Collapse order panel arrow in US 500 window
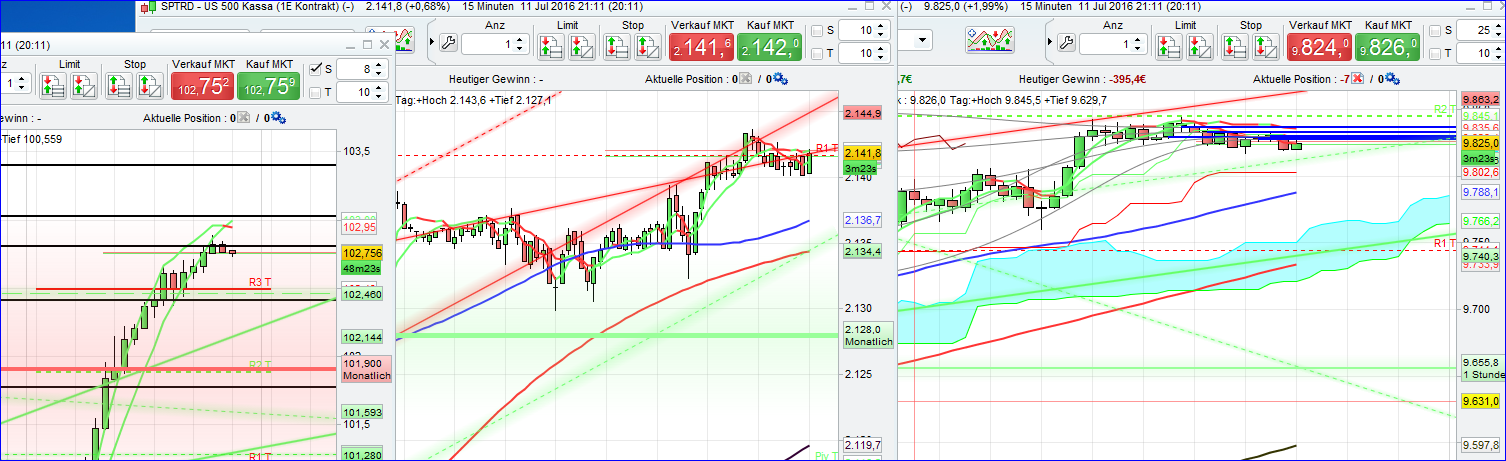 click(431, 43)
